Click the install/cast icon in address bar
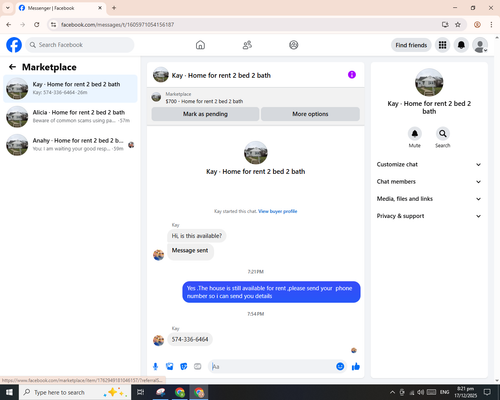The image size is (500, 400). tap(445, 24)
